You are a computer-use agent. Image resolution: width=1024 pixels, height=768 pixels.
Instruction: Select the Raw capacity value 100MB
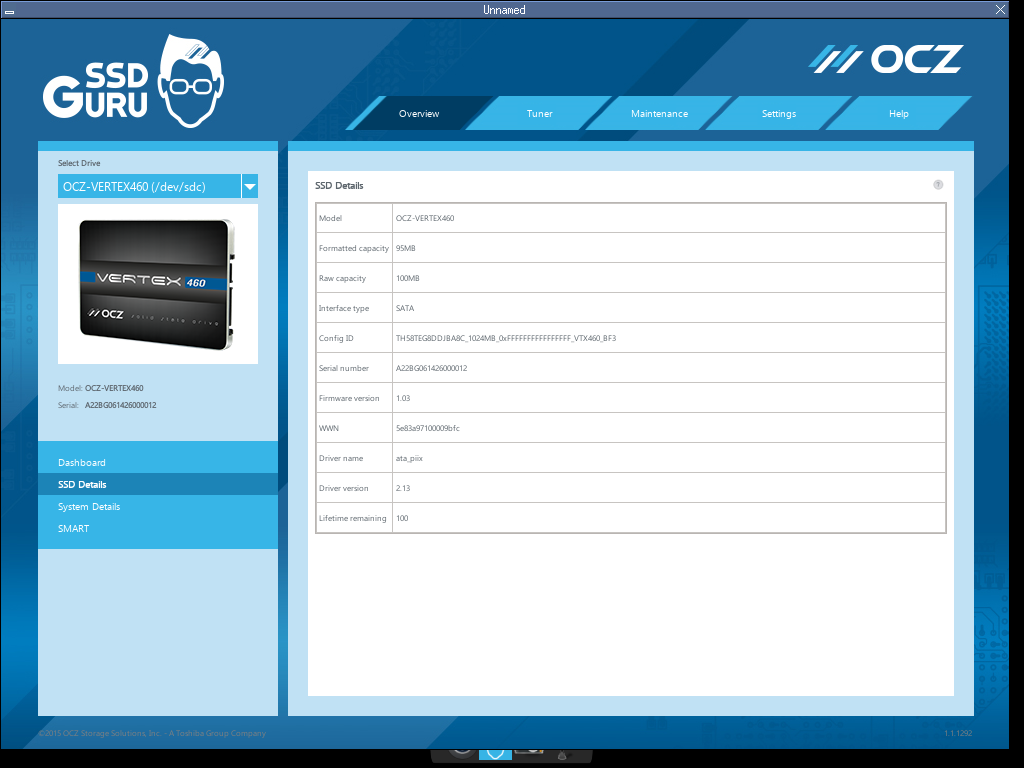tap(408, 278)
